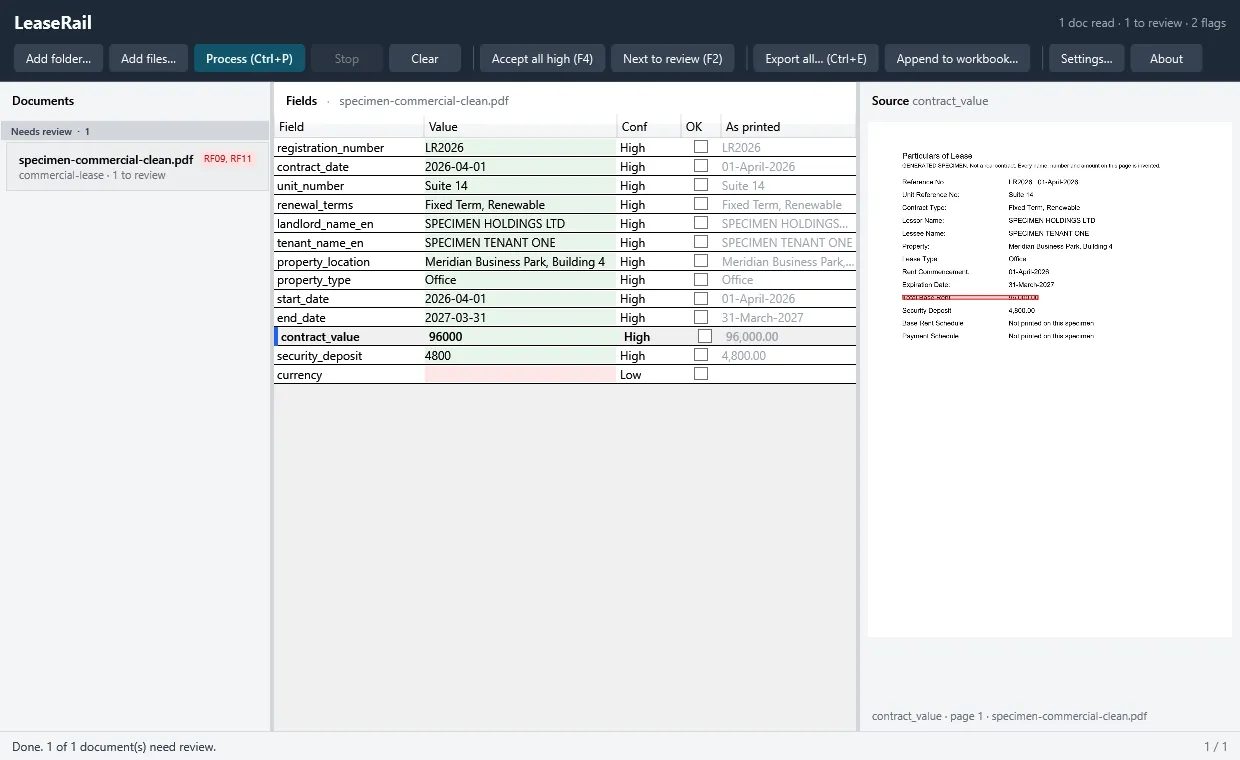Click the Needs review group header

coord(136,131)
